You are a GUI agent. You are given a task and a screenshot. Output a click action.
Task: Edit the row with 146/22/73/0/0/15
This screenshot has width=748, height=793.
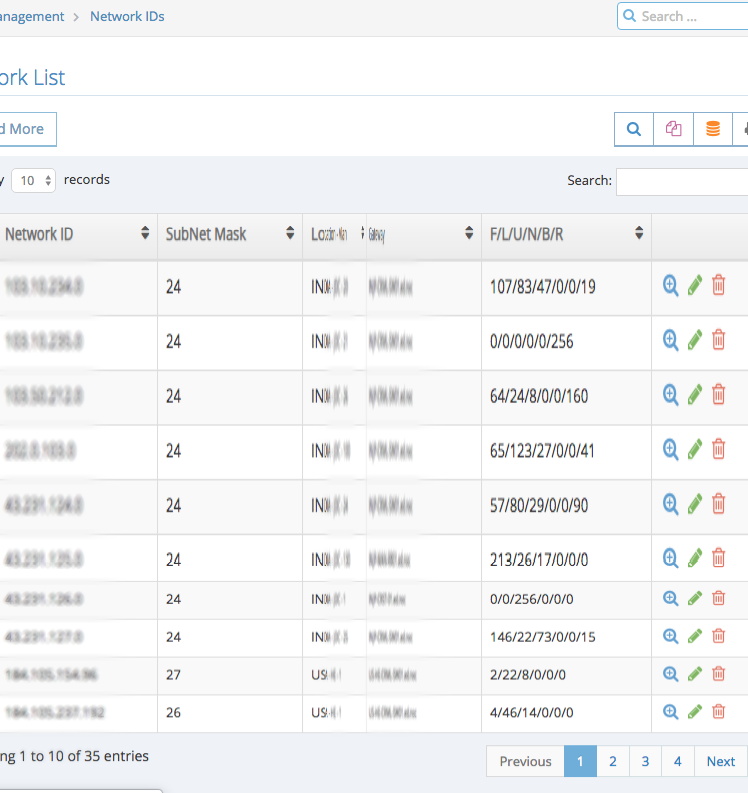pyautogui.click(x=695, y=636)
